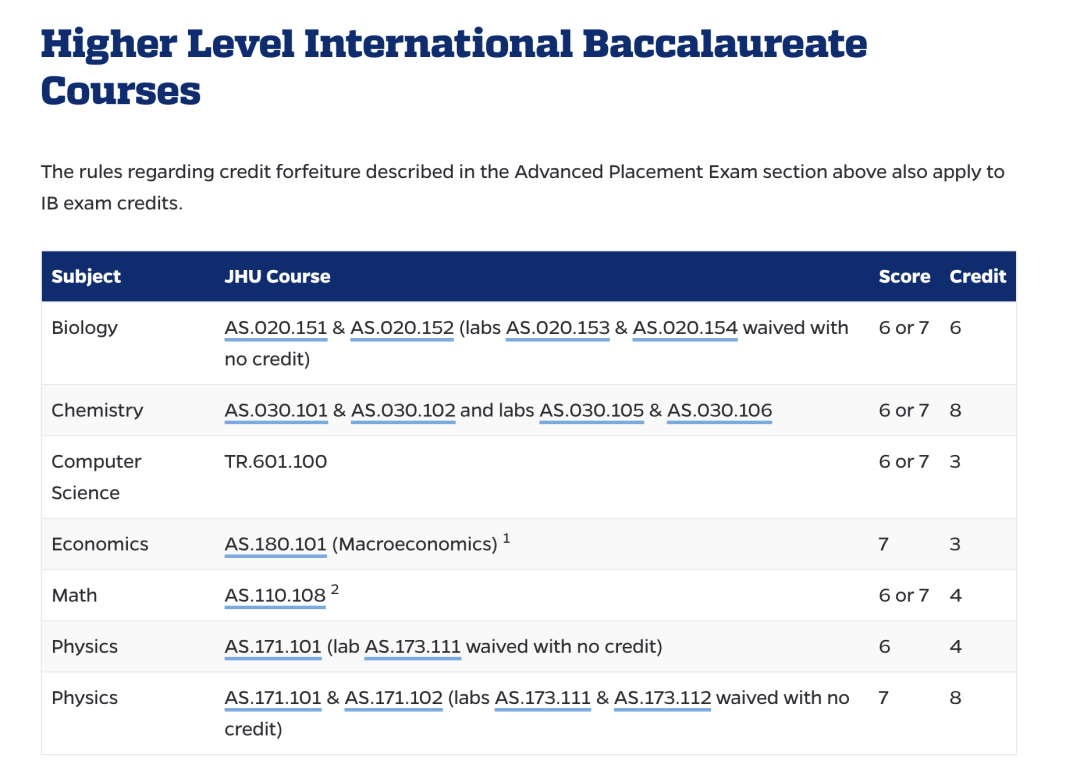Click the page heading Higher Level International Baccalaureate Courses
Viewport: 1080px width, 768px height.
point(454,67)
